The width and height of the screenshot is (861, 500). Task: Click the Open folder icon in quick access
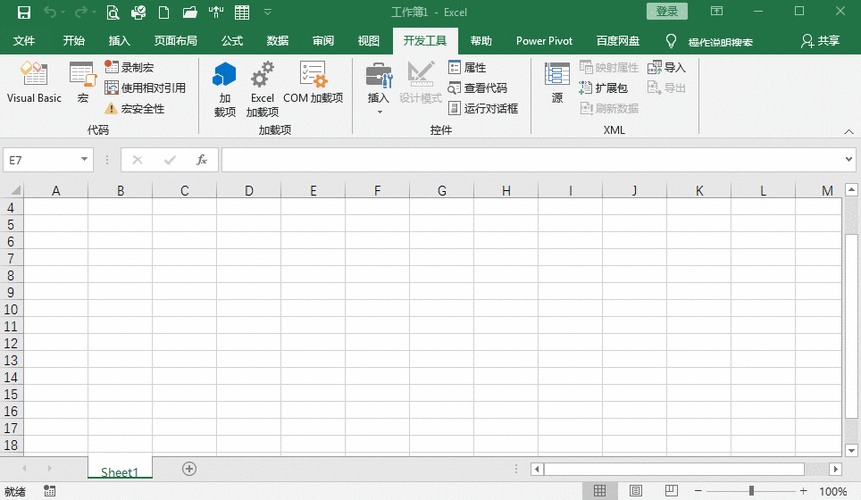click(x=190, y=12)
